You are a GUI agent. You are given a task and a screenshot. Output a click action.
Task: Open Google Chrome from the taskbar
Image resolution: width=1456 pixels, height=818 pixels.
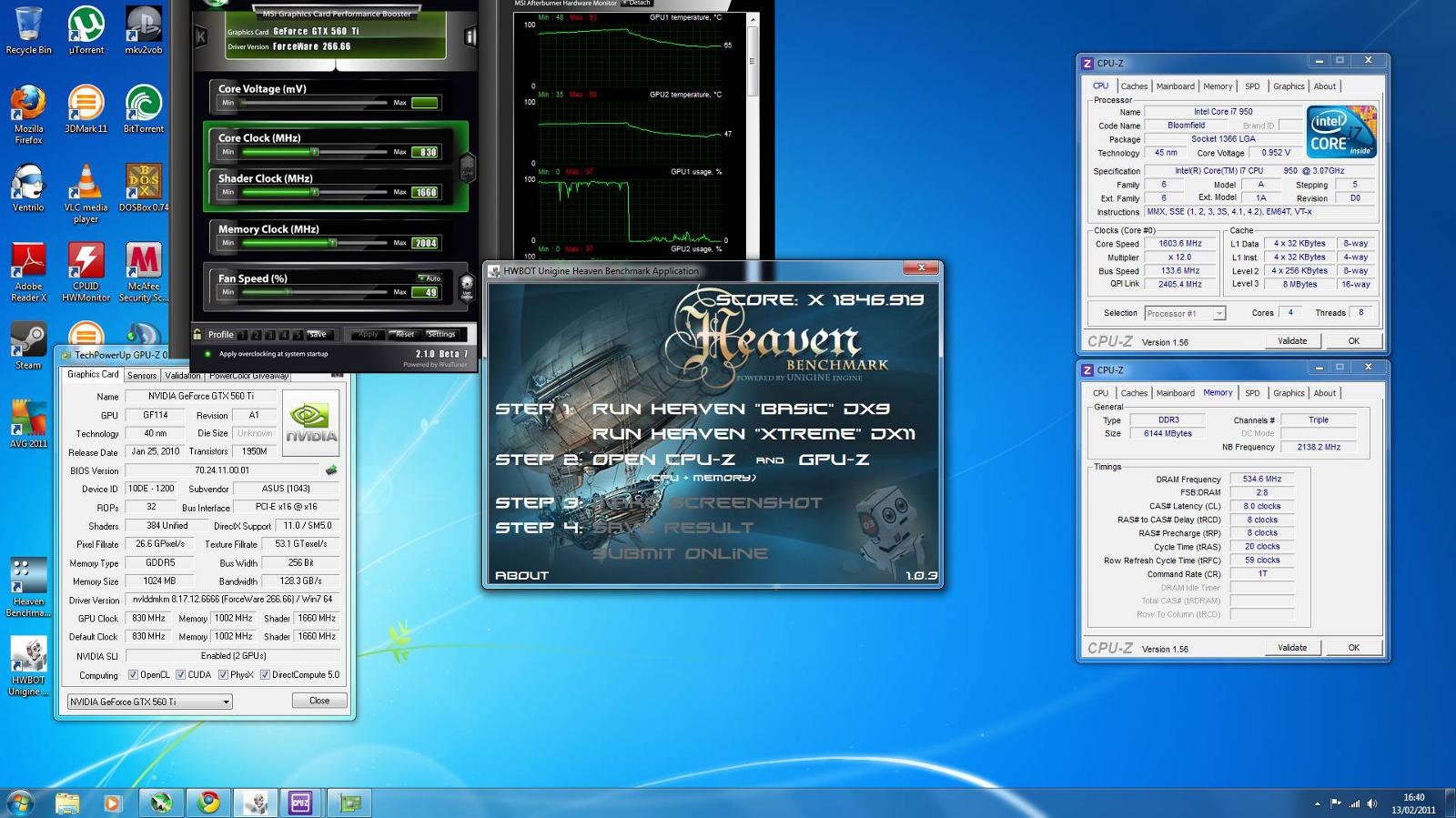coord(209,803)
